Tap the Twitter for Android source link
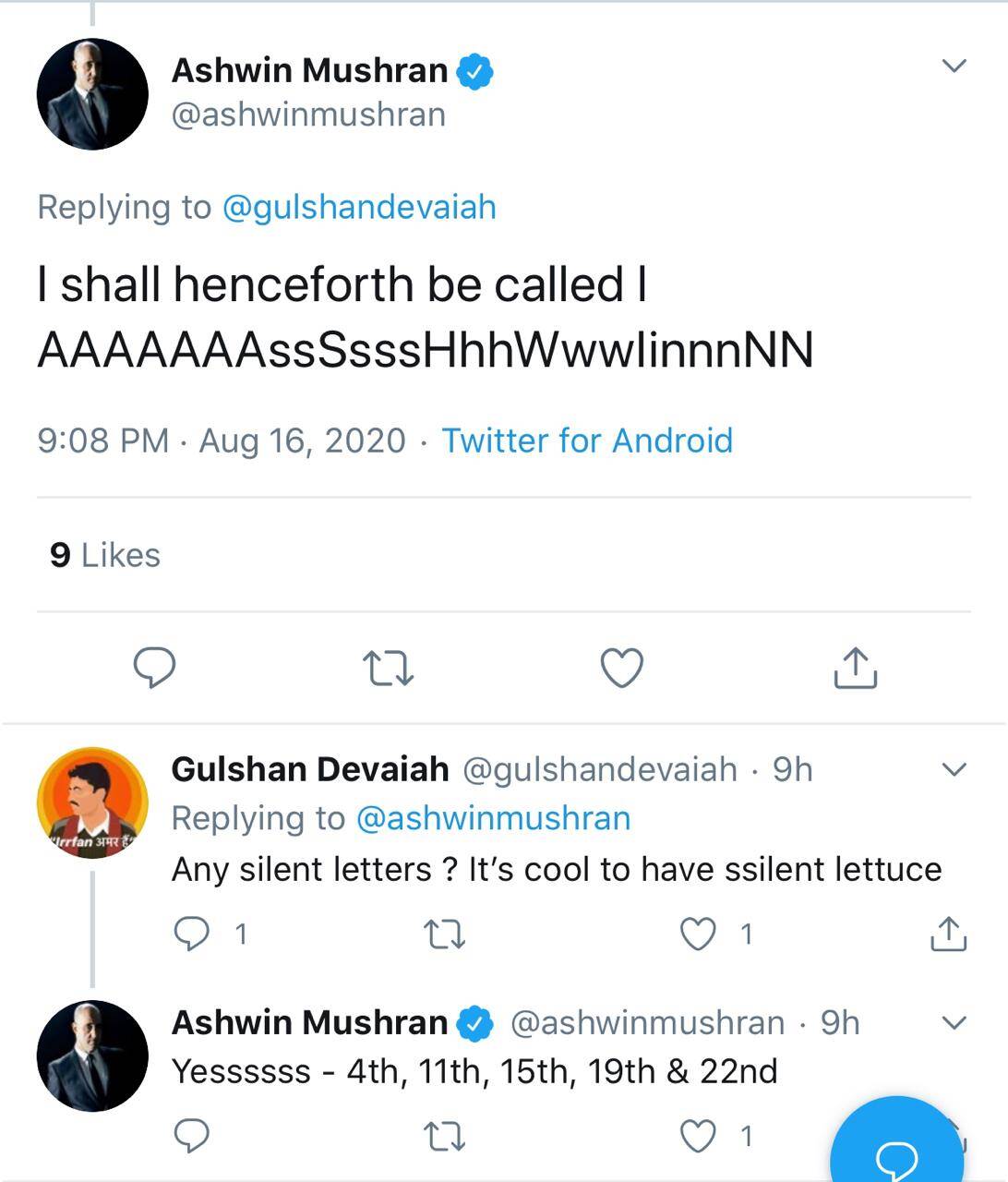Image resolution: width=1008 pixels, height=1182 pixels. coord(587,440)
